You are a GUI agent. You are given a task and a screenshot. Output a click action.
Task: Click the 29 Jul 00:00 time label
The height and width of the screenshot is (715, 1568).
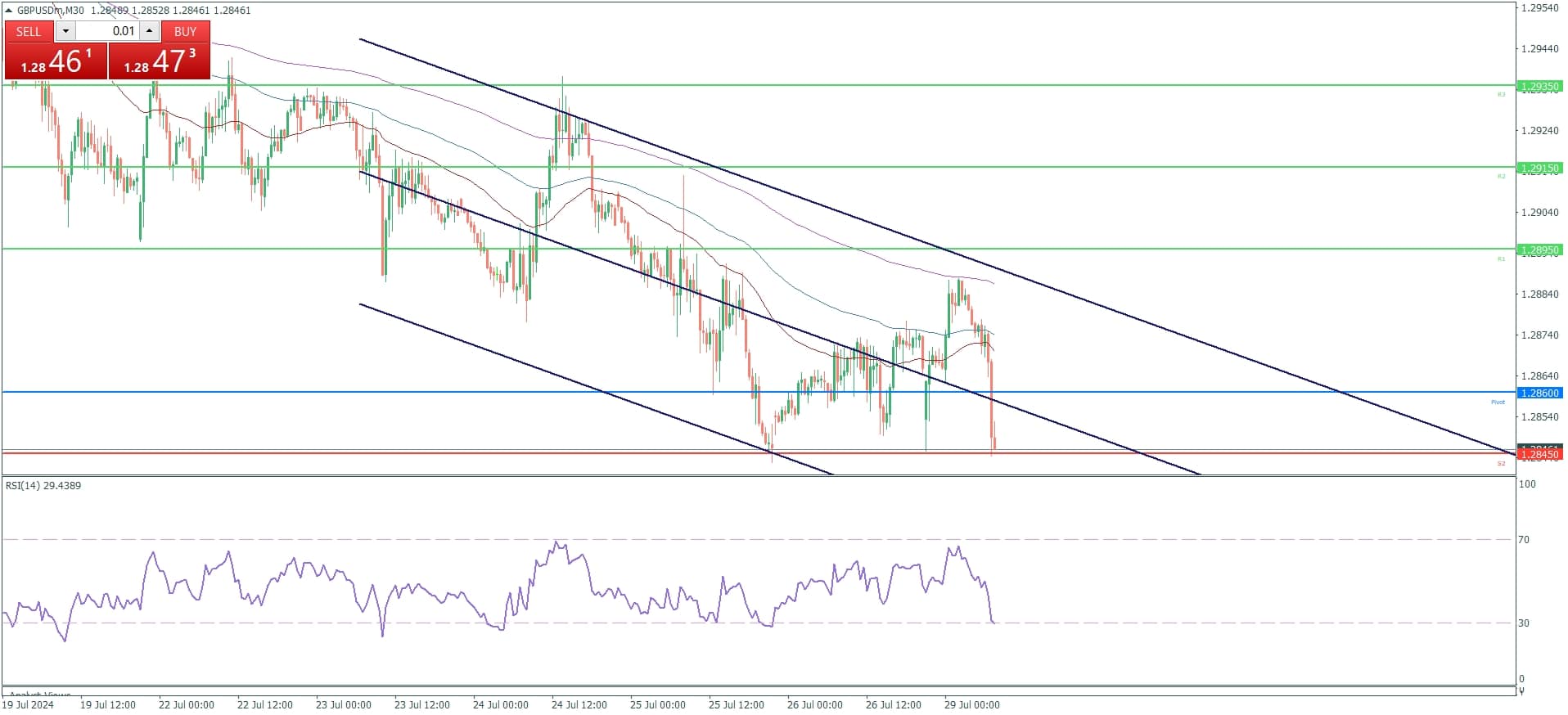(x=971, y=704)
